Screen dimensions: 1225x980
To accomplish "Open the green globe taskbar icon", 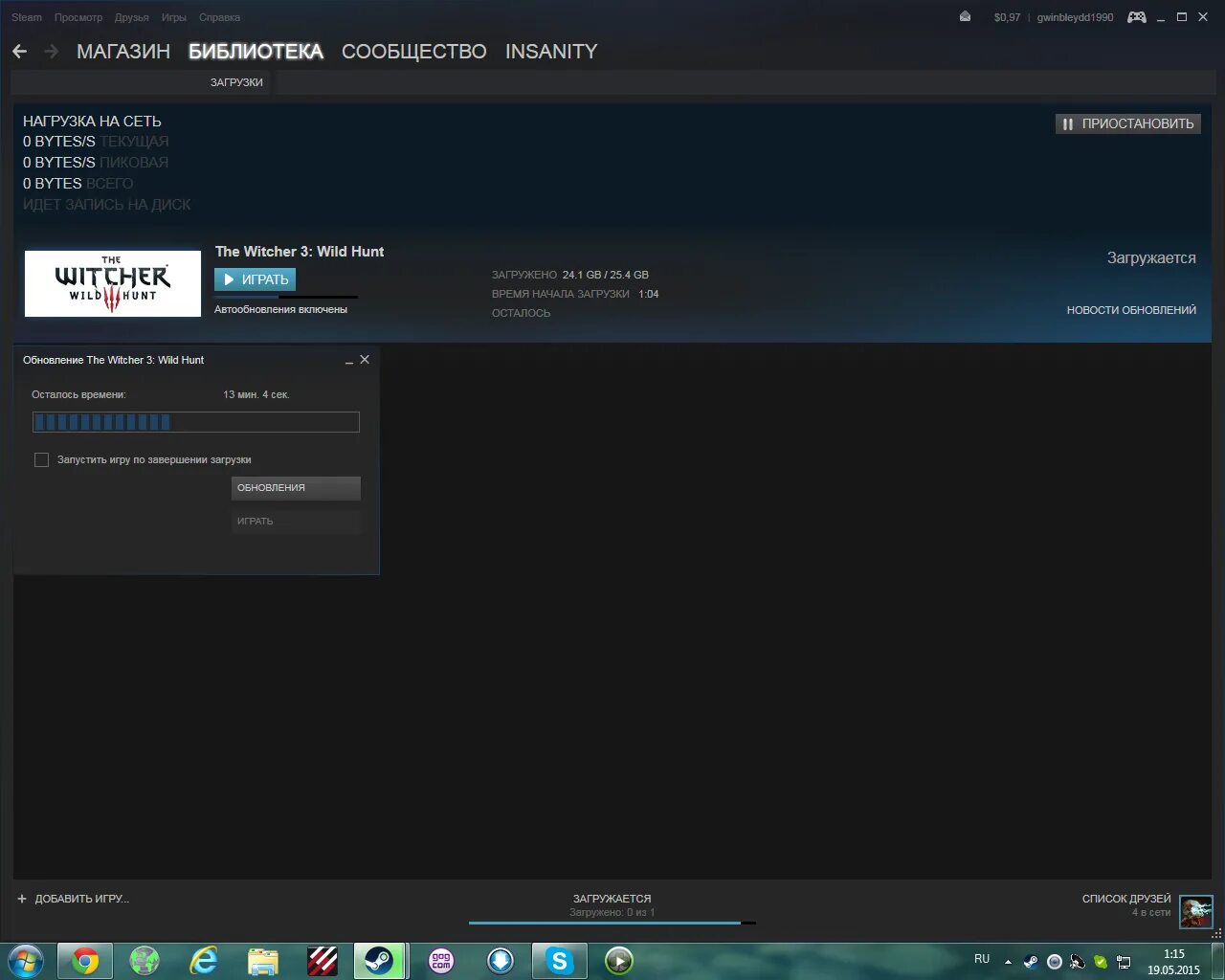I will 145,961.
